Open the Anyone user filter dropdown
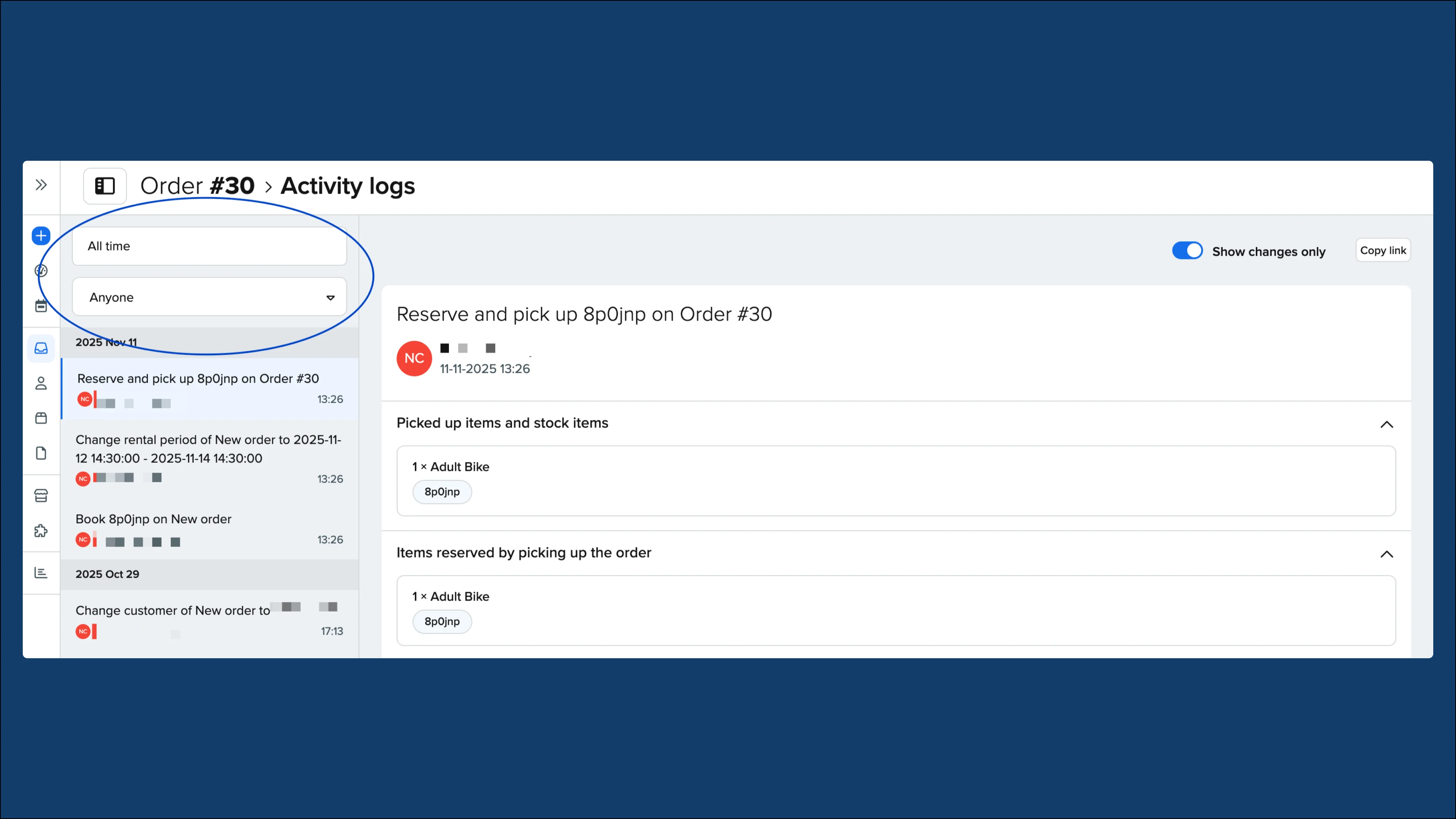1456x819 pixels. point(209,297)
